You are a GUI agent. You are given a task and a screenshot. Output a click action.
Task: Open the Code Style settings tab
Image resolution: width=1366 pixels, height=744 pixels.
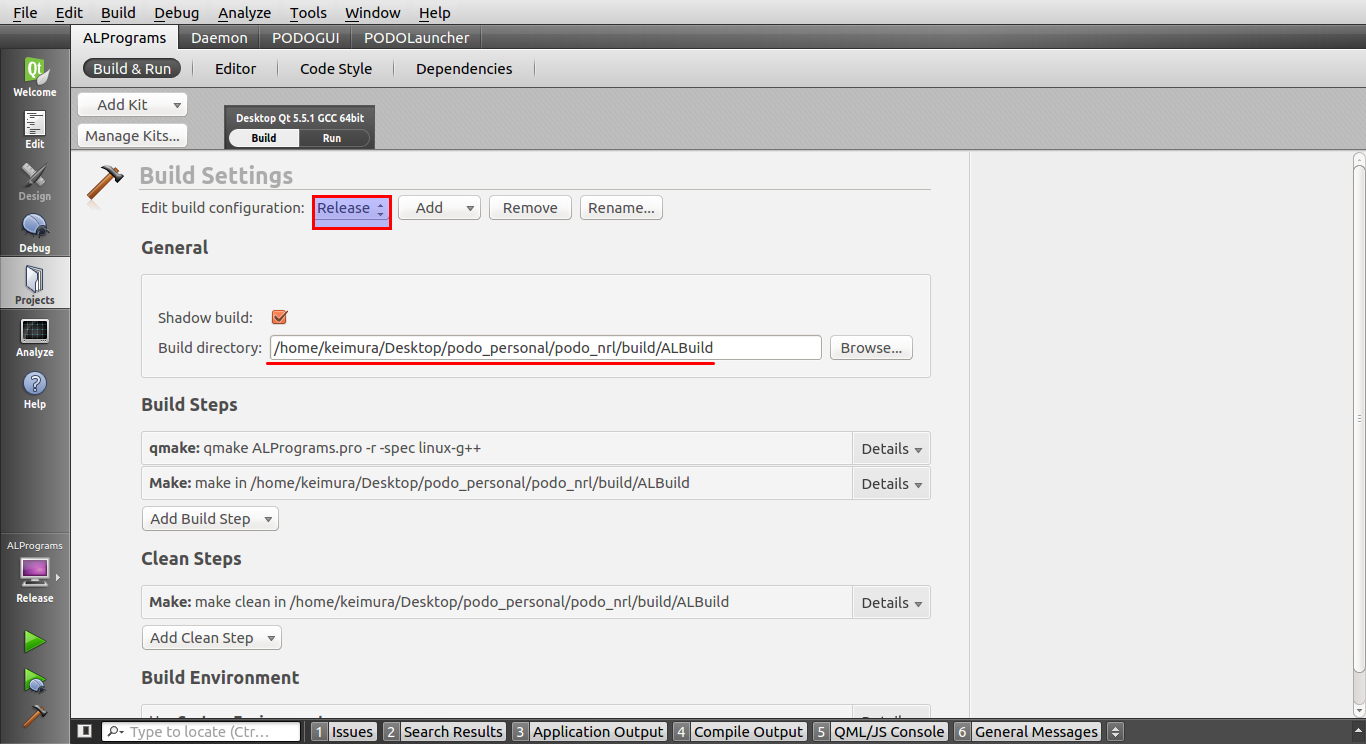pyautogui.click(x=336, y=69)
